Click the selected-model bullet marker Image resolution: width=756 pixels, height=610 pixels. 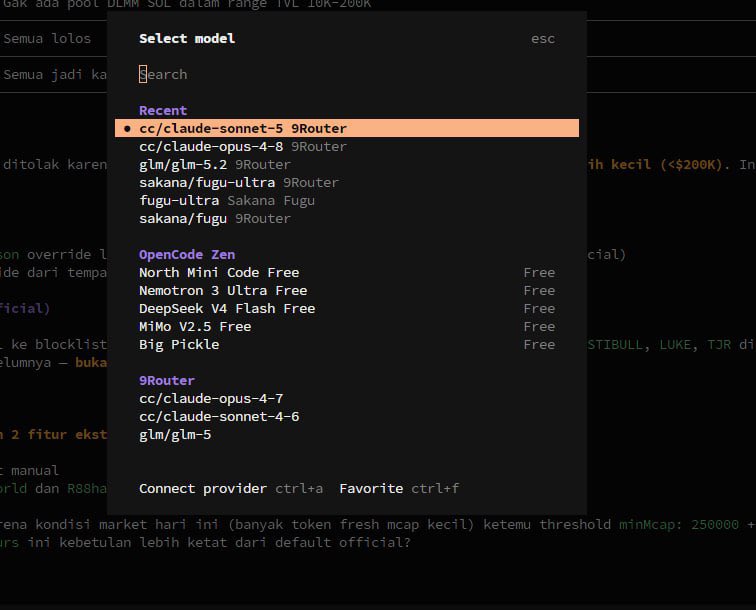(127, 128)
